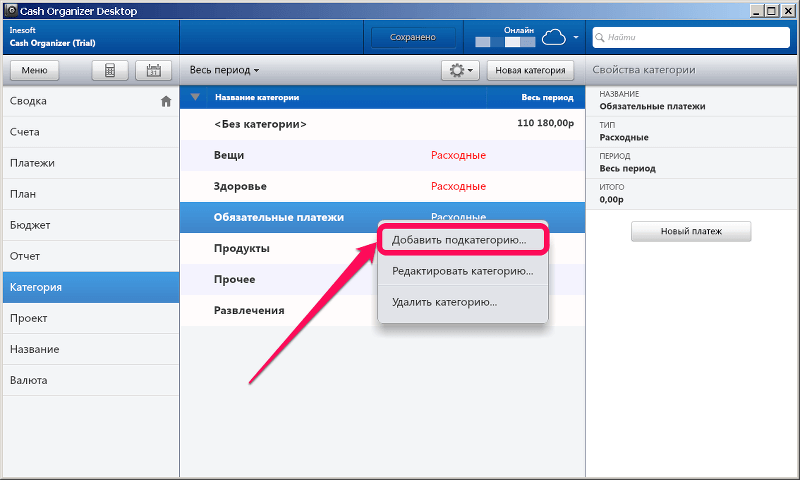
Task: Open the gear settings dropdown
Action: [460, 70]
